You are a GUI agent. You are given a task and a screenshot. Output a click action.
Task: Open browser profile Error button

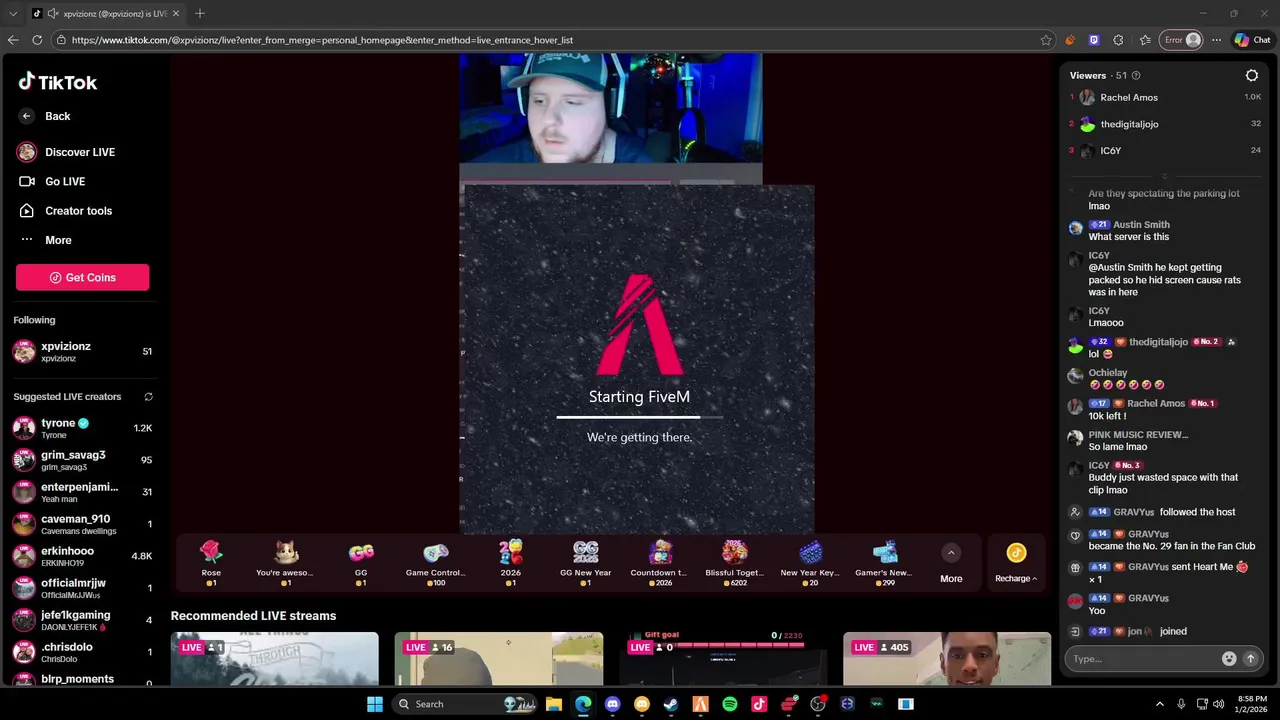click(x=1181, y=40)
